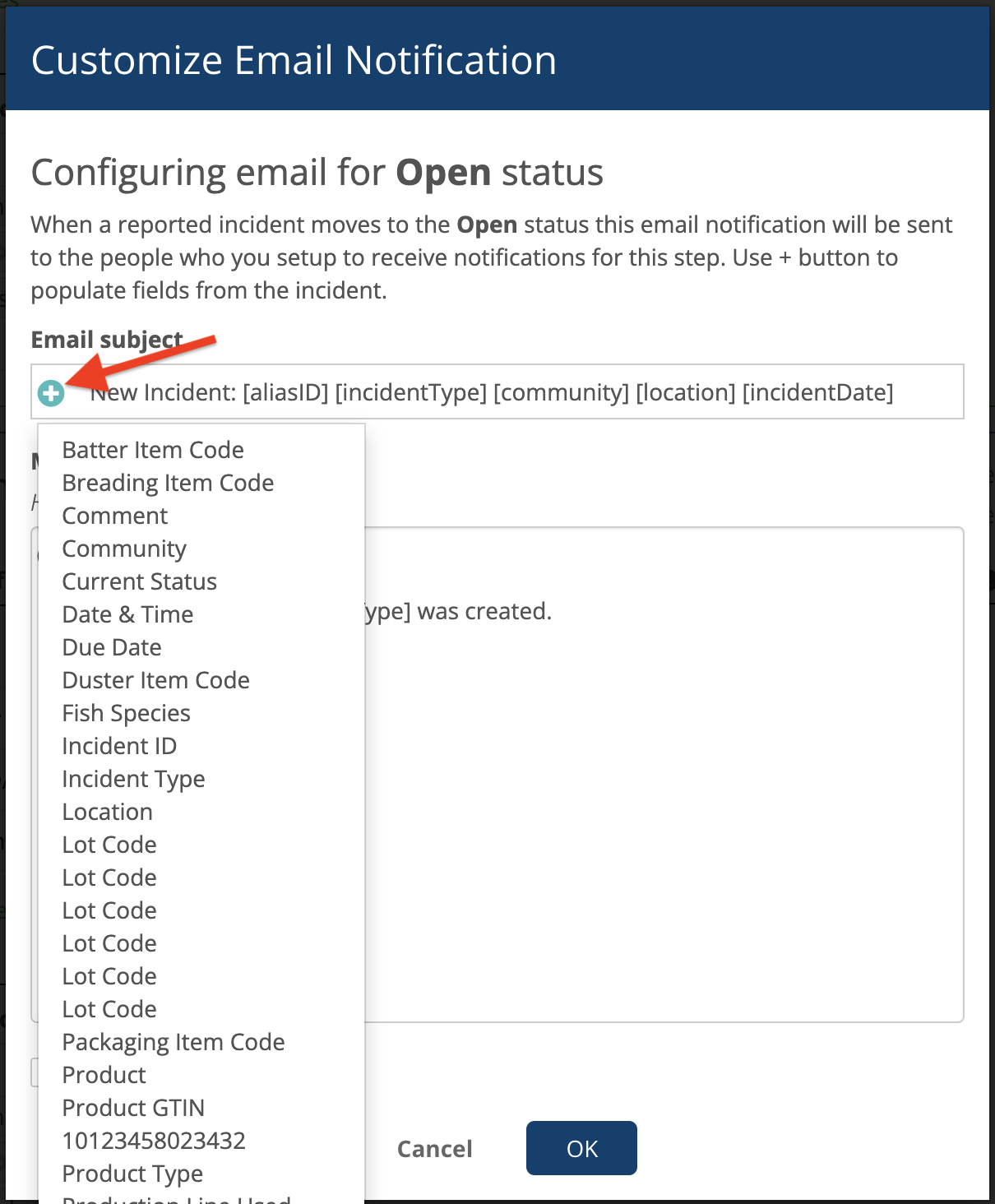Insert the Current Status field
Screen dimensions: 995x1204
coord(140,581)
